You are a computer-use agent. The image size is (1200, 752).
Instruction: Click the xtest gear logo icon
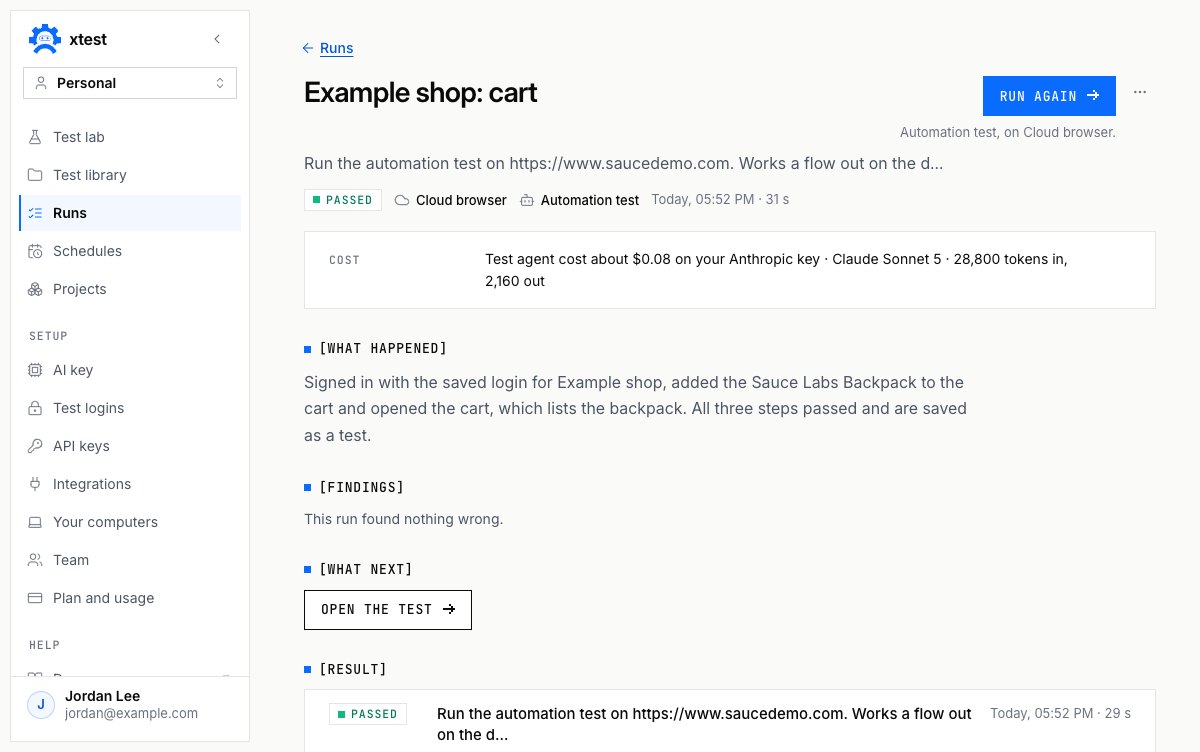point(43,39)
